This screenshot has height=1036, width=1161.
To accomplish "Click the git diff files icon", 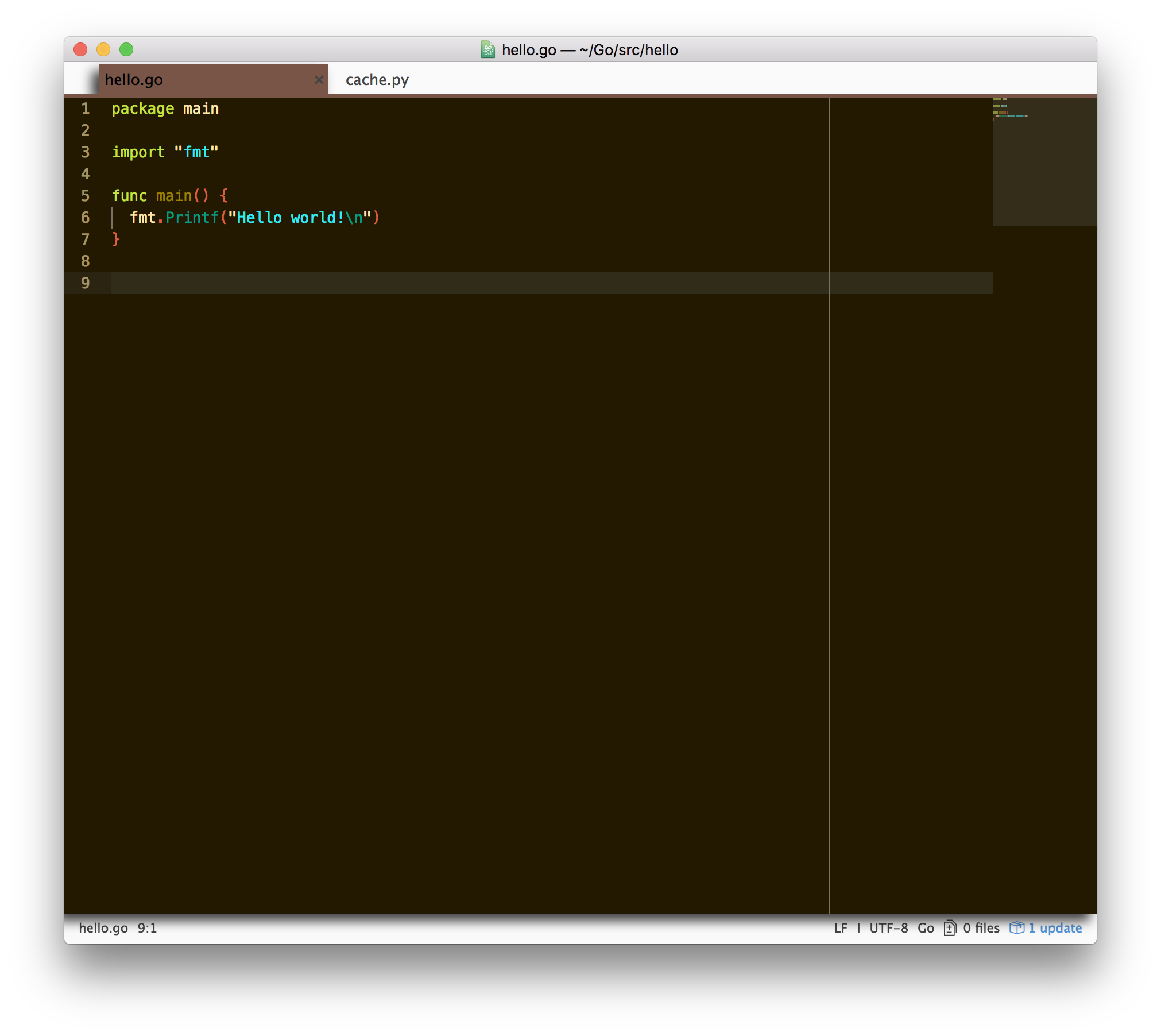I will [x=950, y=928].
